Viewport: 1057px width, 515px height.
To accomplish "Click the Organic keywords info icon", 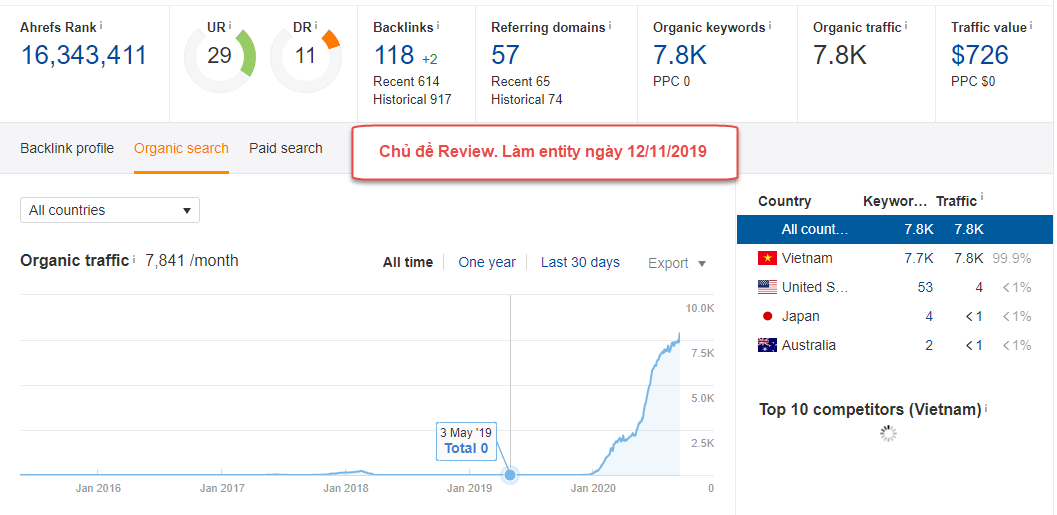I will (770, 26).
